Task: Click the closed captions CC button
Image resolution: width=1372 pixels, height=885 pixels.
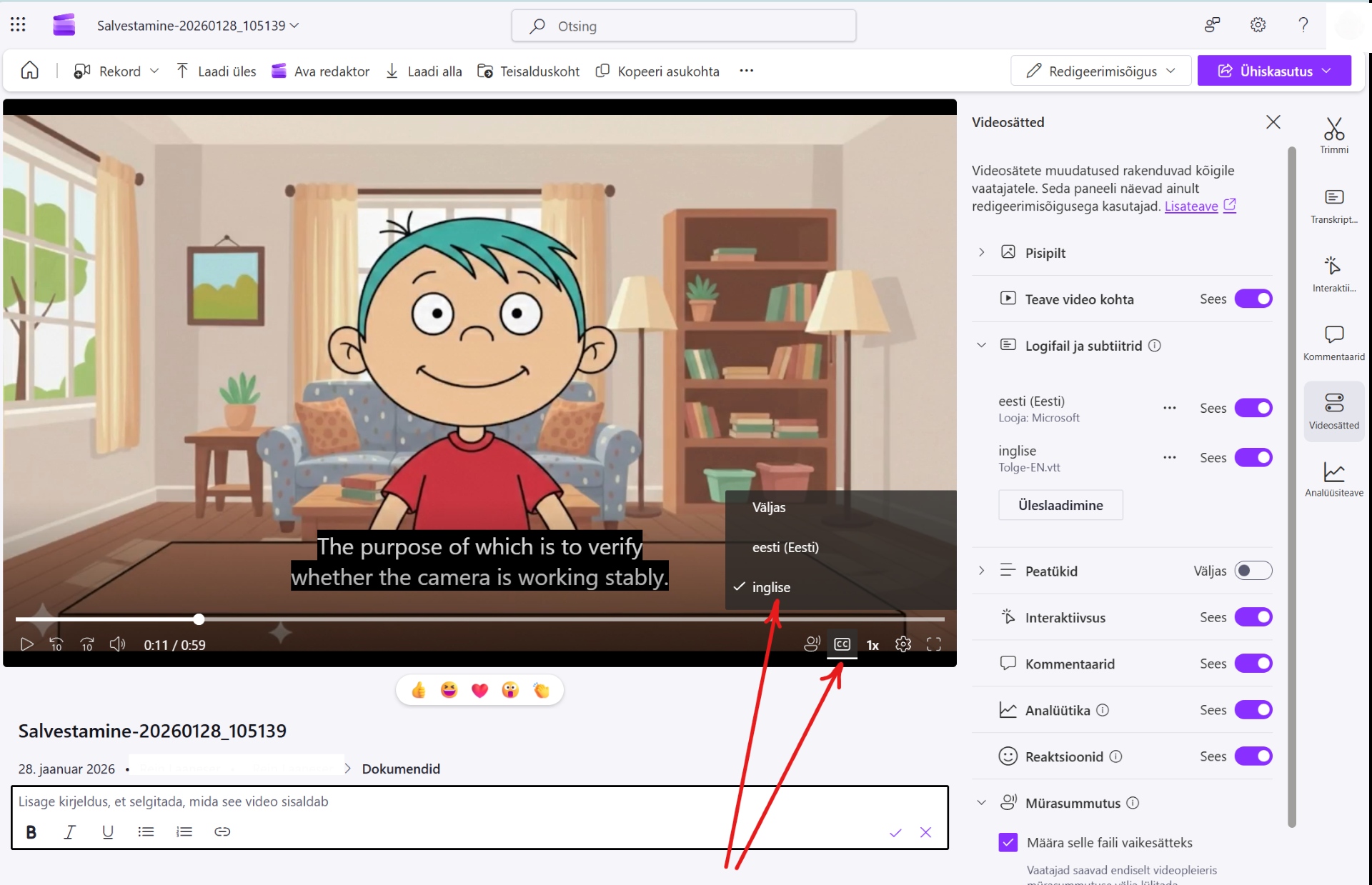Action: [842, 644]
